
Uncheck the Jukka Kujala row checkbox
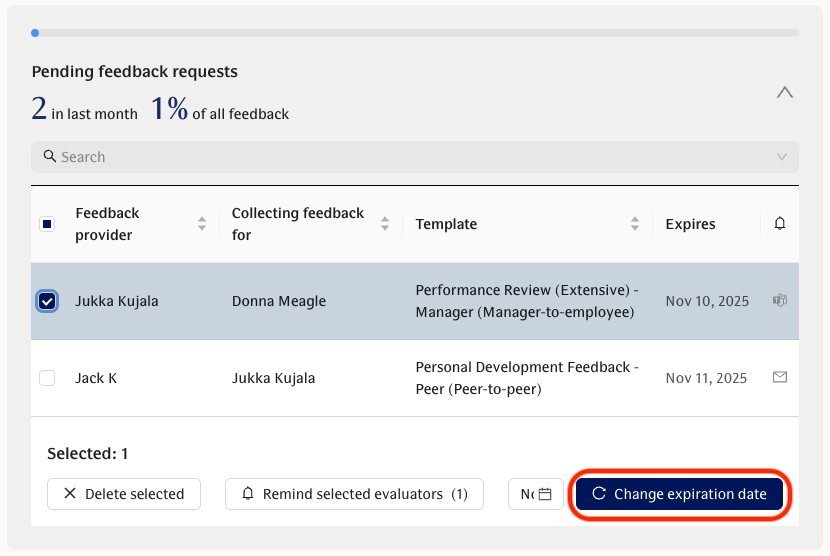click(x=47, y=301)
